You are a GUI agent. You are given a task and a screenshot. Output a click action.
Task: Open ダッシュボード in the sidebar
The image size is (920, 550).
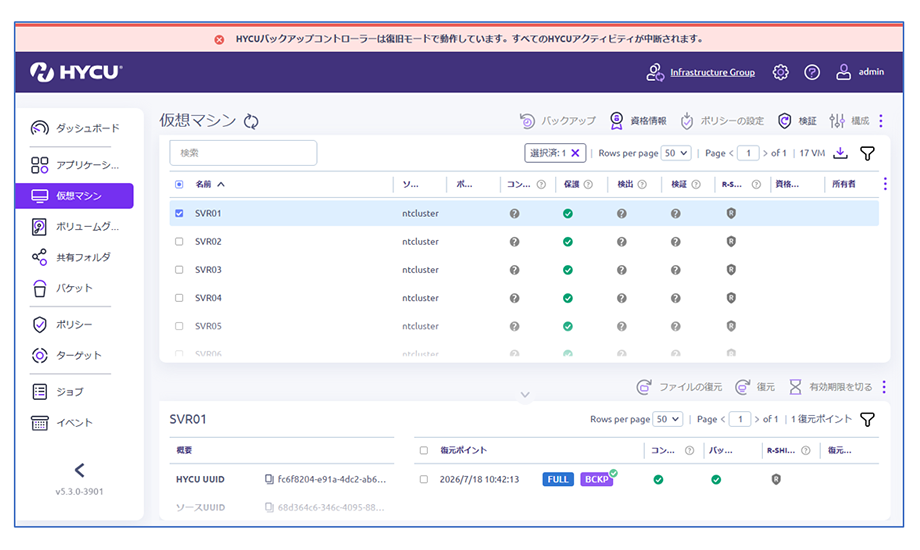[75, 128]
